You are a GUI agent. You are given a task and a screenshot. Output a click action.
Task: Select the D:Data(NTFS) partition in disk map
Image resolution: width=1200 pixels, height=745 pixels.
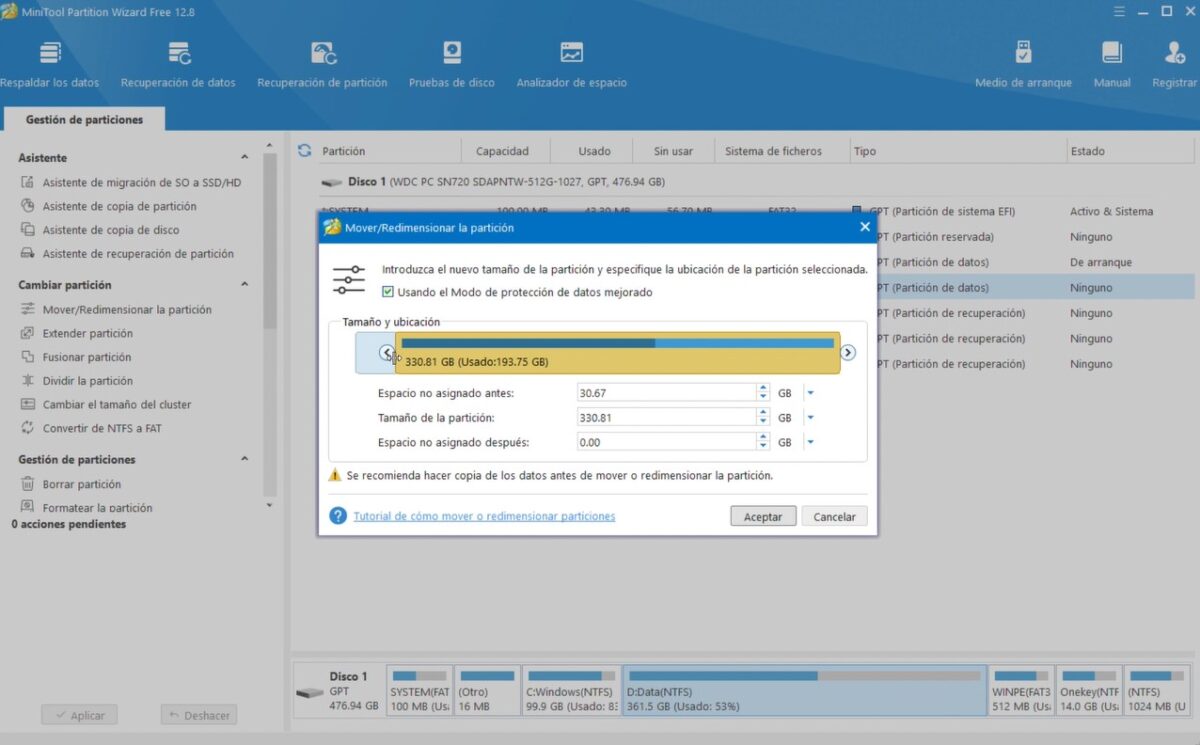[804, 690]
